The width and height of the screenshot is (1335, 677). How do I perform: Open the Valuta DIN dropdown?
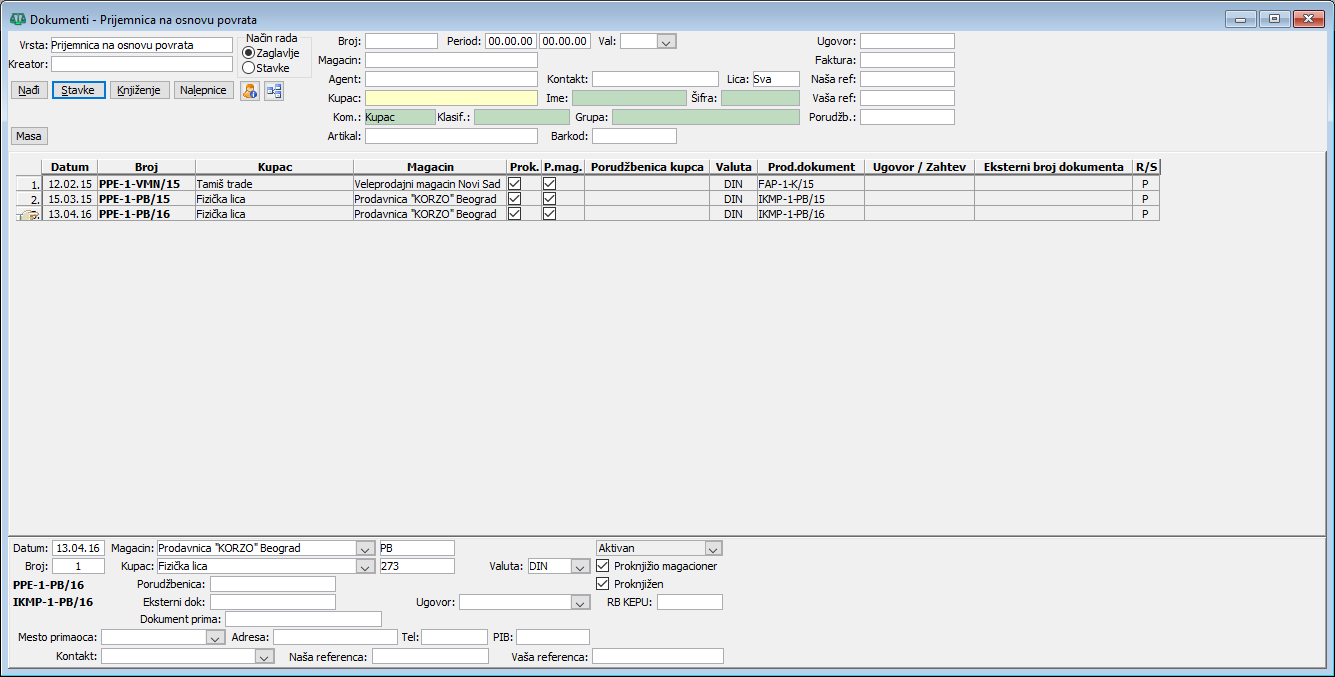[580, 566]
